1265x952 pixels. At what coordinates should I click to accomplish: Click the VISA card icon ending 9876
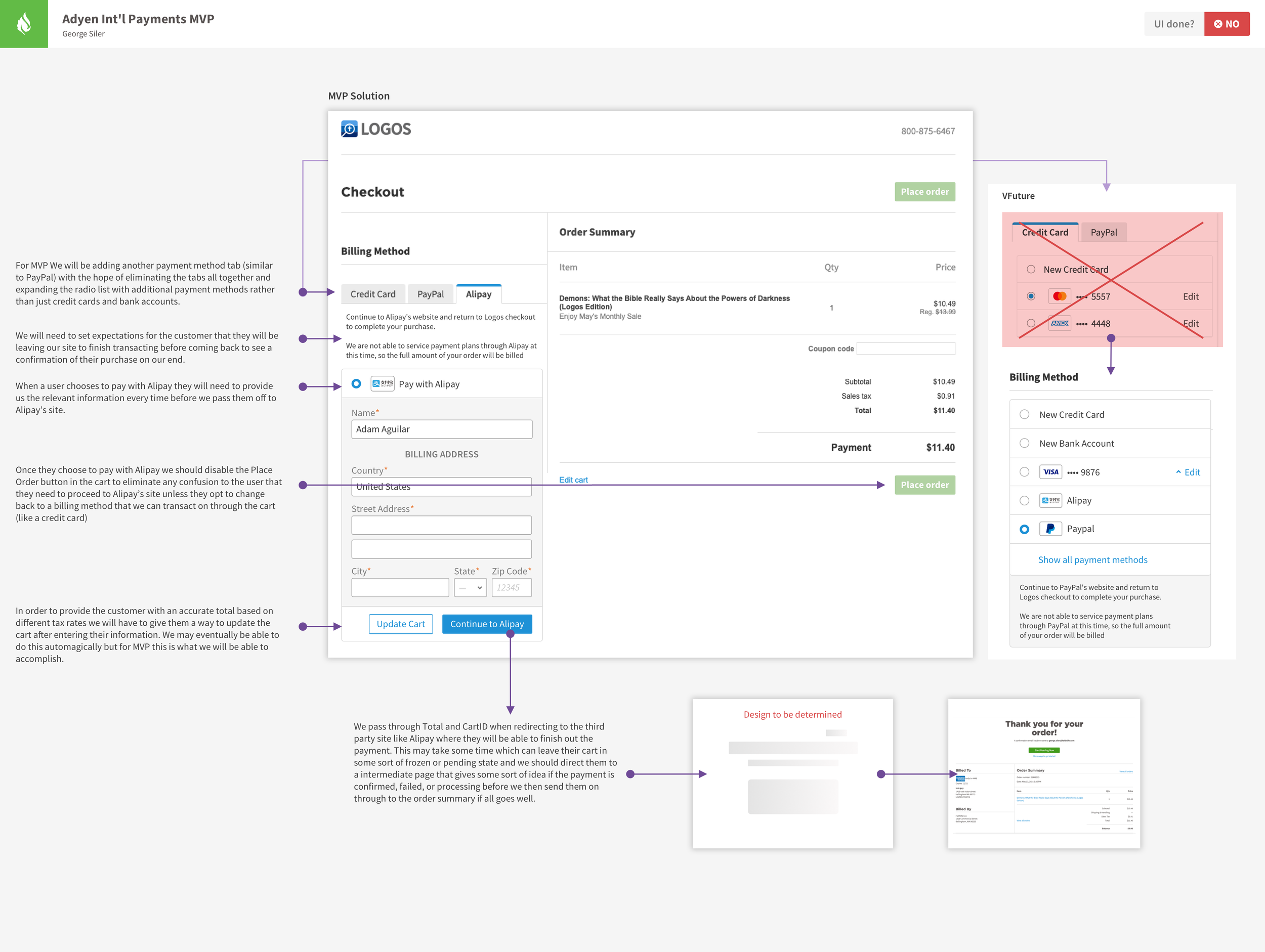pyautogui.click(x=1050, y=472)
